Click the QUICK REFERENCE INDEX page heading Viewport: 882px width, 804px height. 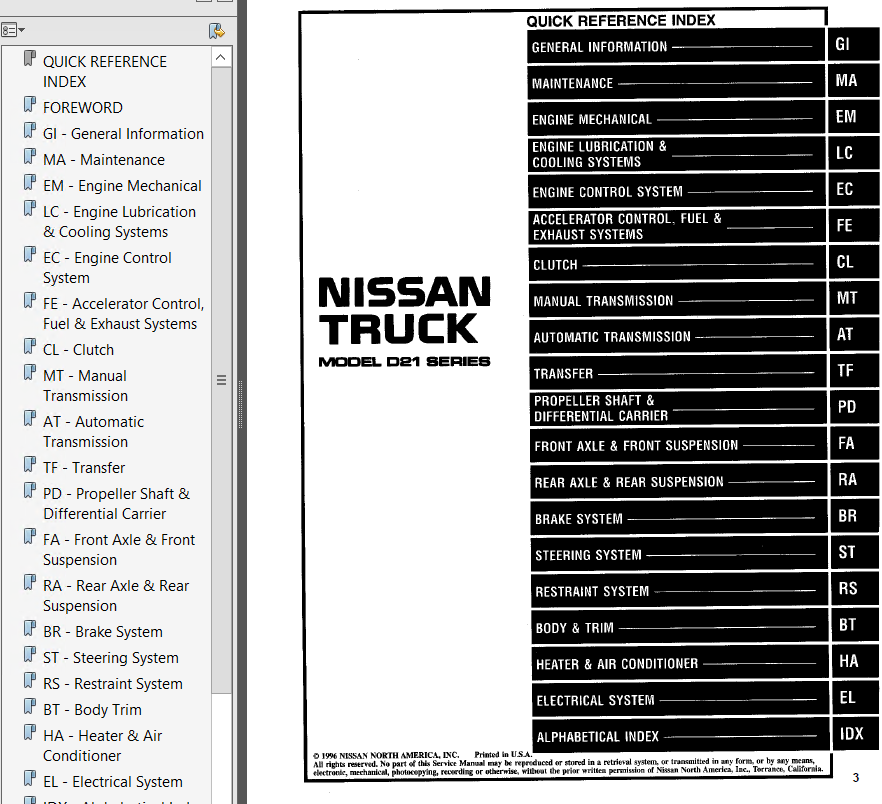point(620,21)
